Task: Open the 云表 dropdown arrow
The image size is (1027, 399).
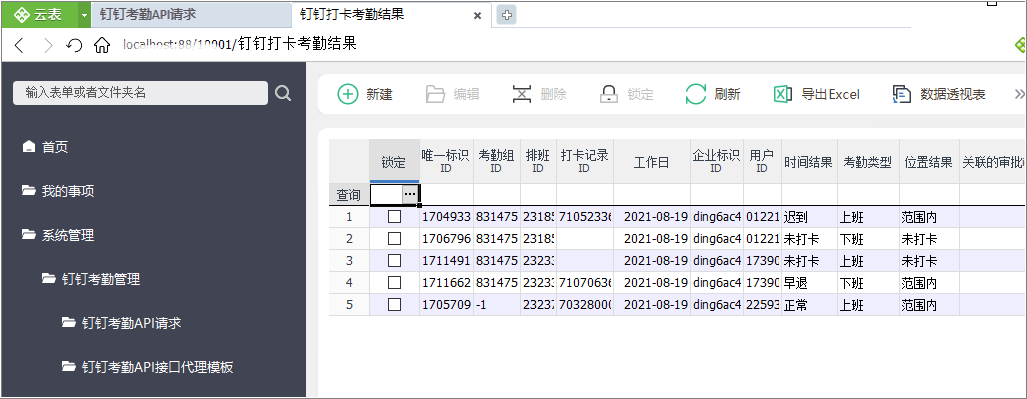Action: 84,15
